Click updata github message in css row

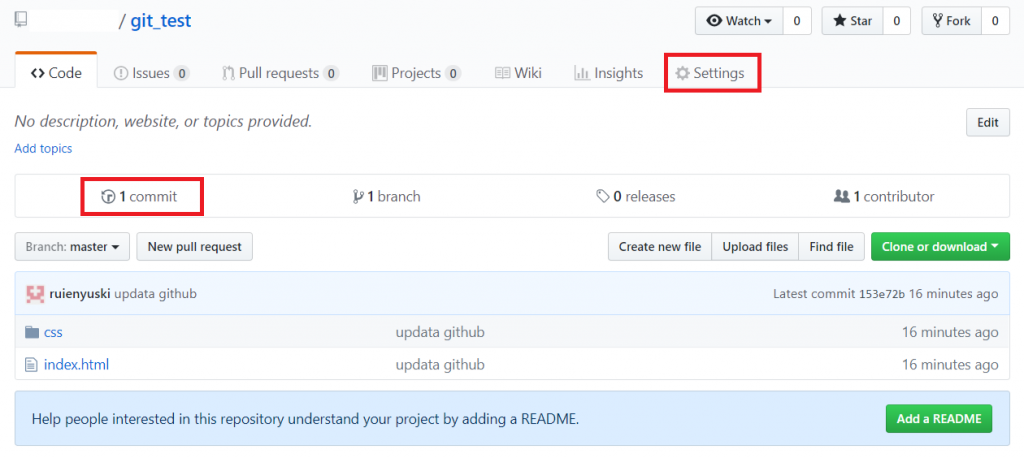point(440,332)
